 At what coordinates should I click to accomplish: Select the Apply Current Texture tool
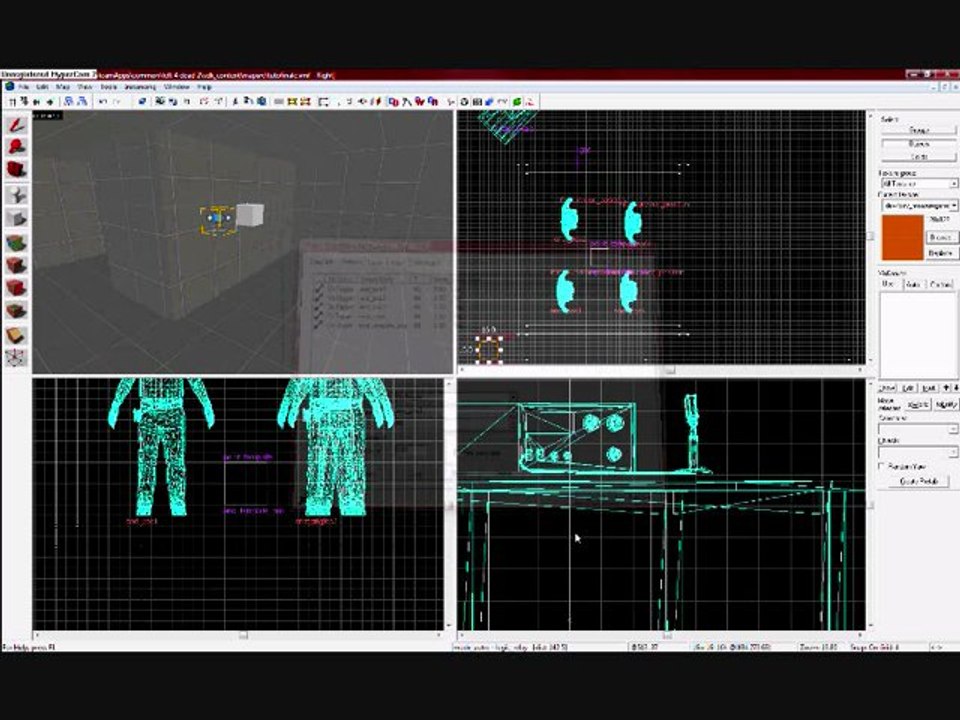pos(17,266)
